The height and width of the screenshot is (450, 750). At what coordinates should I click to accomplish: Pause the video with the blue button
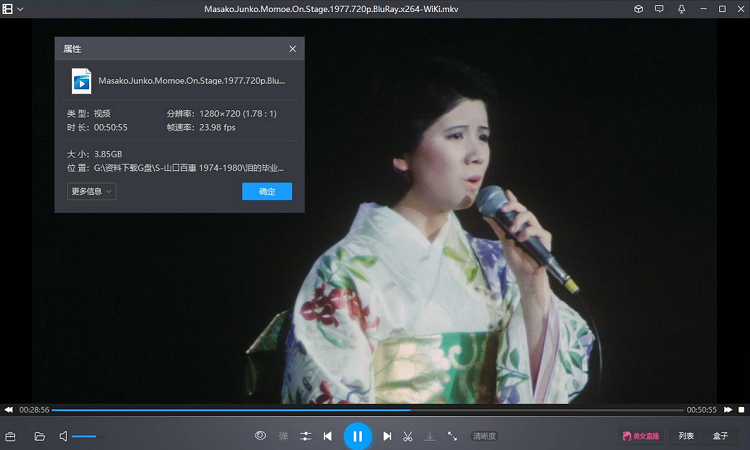pos(357,436)
